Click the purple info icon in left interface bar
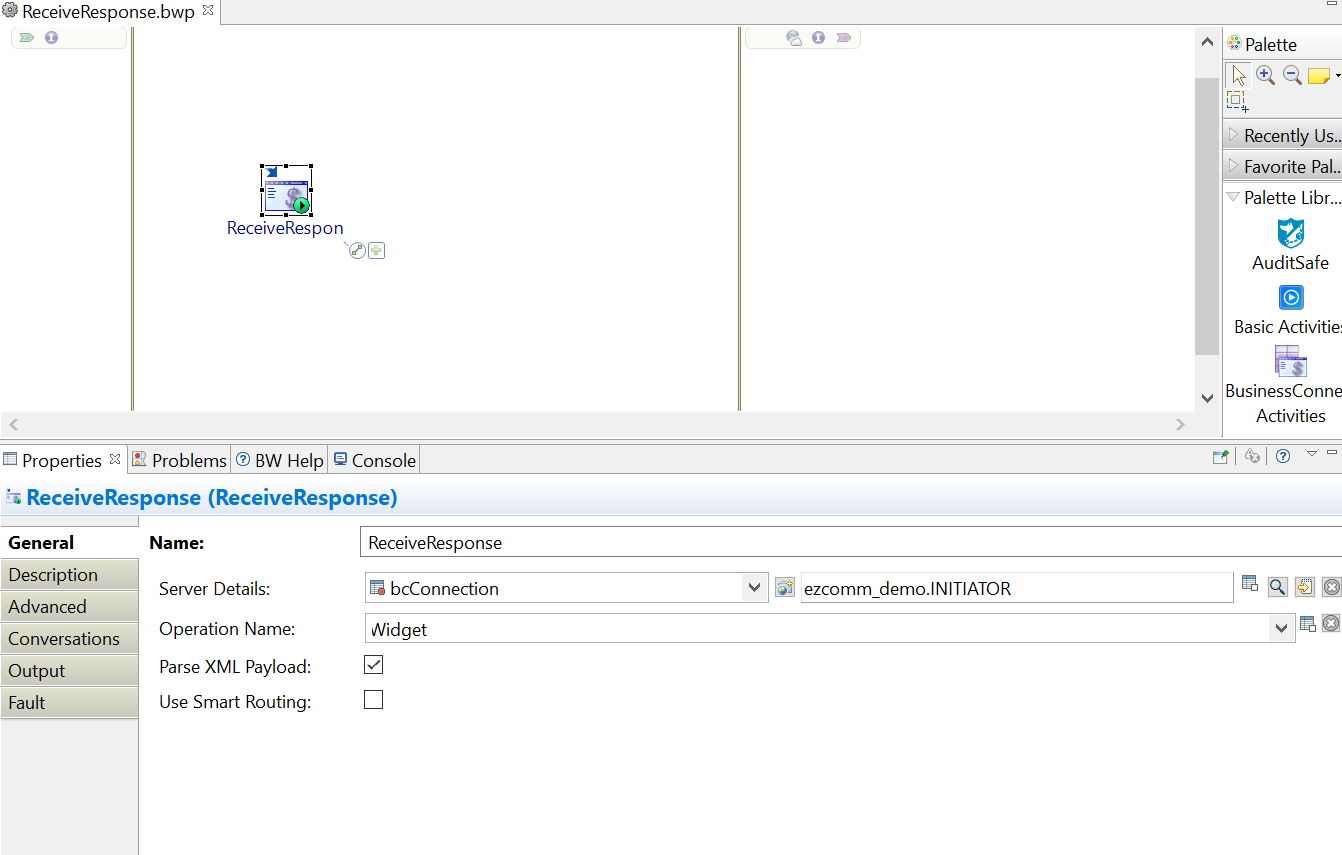Viewport: 1342px width, 855px height. (51, 38)
